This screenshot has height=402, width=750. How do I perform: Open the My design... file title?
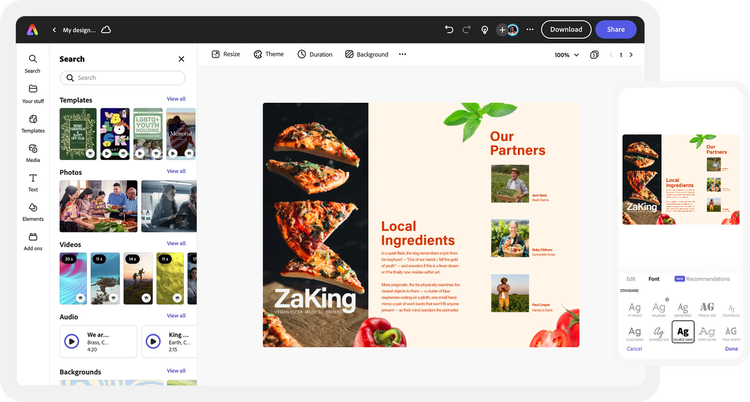click(x=79, y=30)
